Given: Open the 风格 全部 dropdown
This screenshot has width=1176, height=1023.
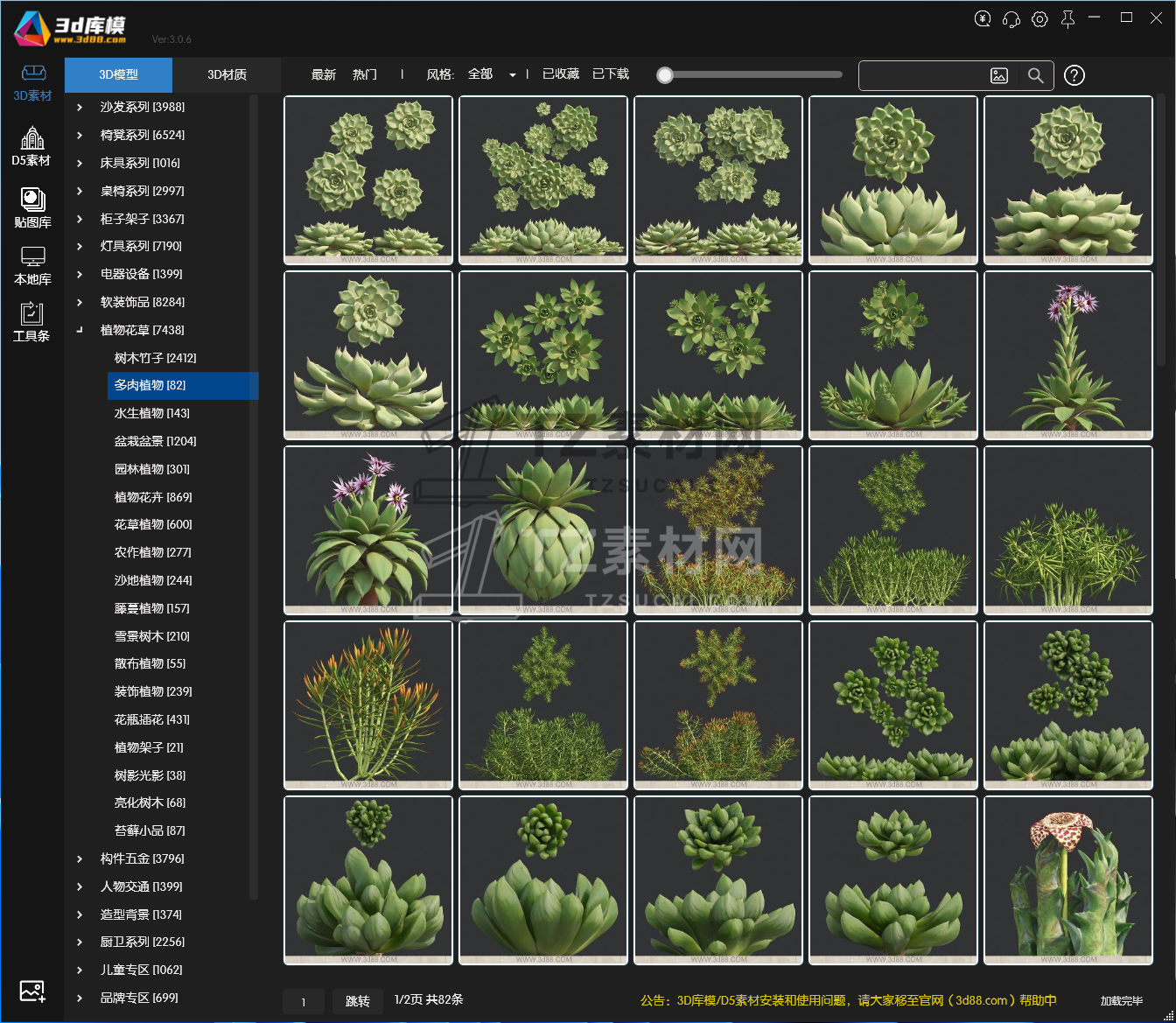Looking at the screenshot, I should [493, 75].
